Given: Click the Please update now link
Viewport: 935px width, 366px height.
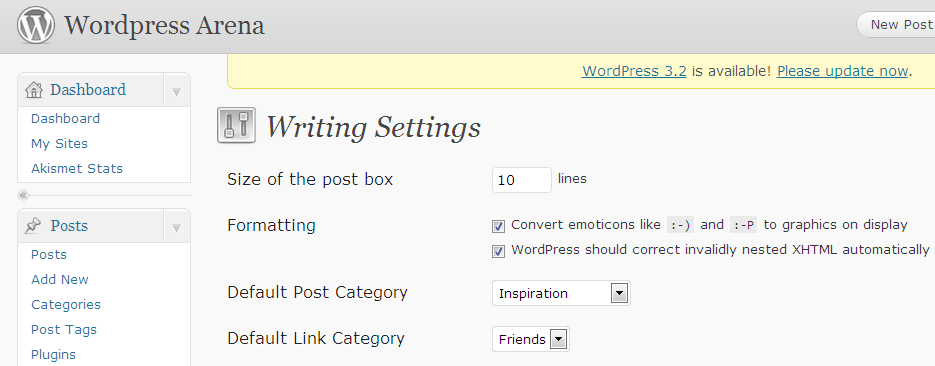Looking at the screenshot, I should coord(842,71).
